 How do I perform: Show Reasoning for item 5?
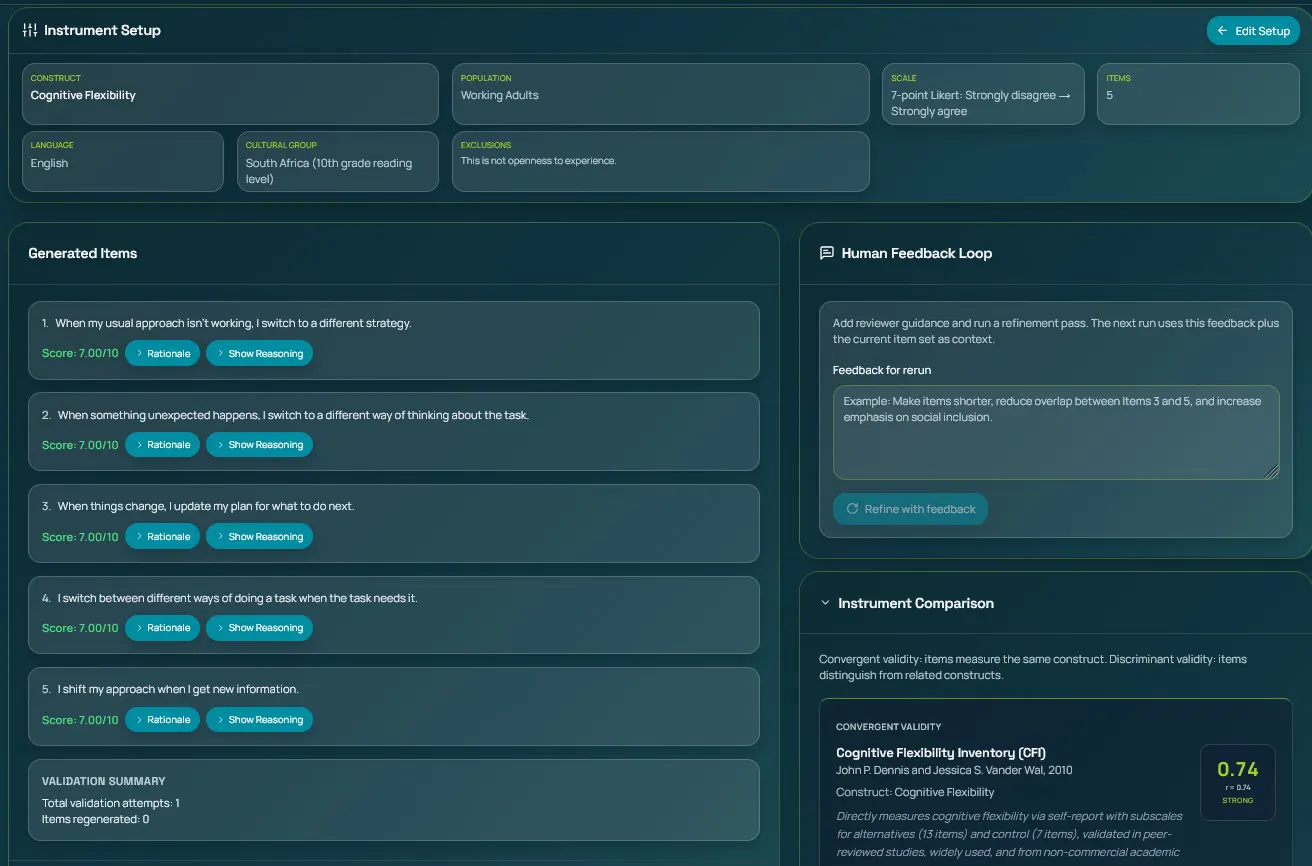pyautogui.click(x=259, y=720)
